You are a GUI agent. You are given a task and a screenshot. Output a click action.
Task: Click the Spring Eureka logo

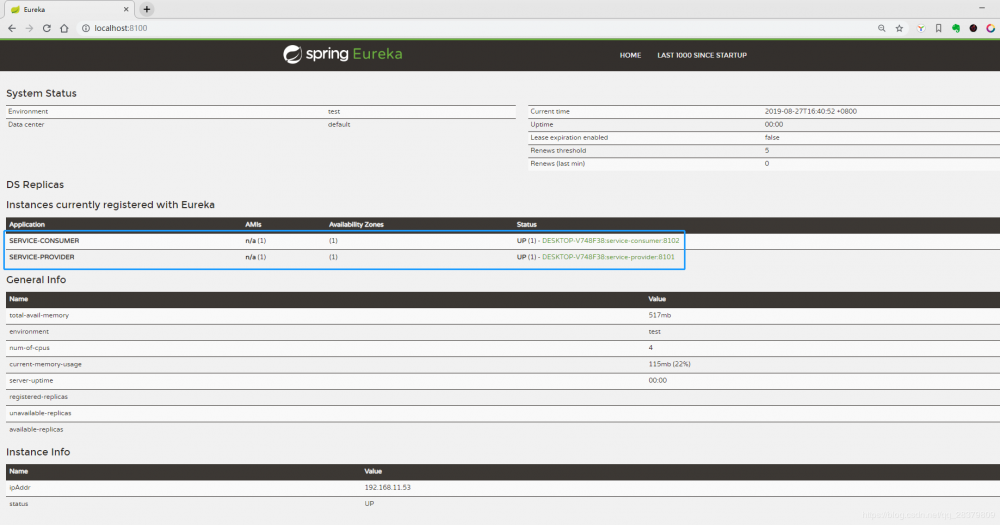tap(343, 54)
